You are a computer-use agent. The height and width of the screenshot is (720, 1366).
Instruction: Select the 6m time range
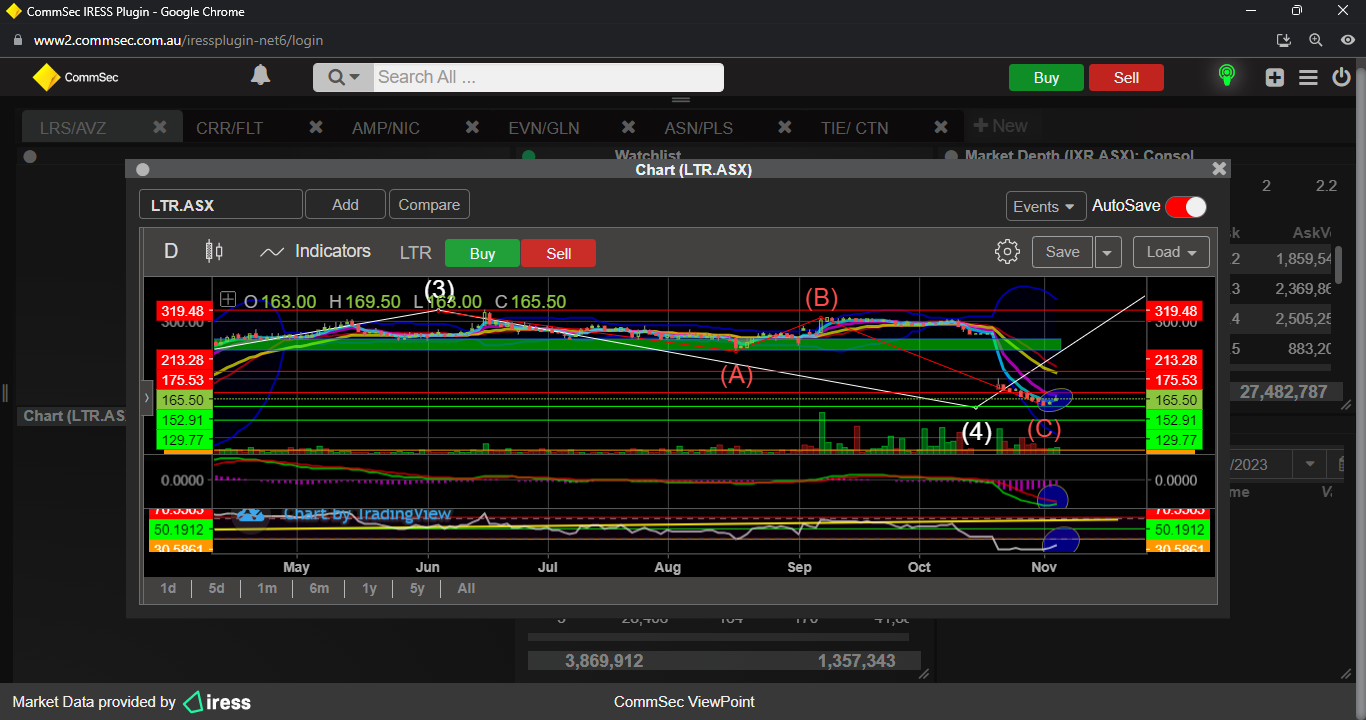319,588
